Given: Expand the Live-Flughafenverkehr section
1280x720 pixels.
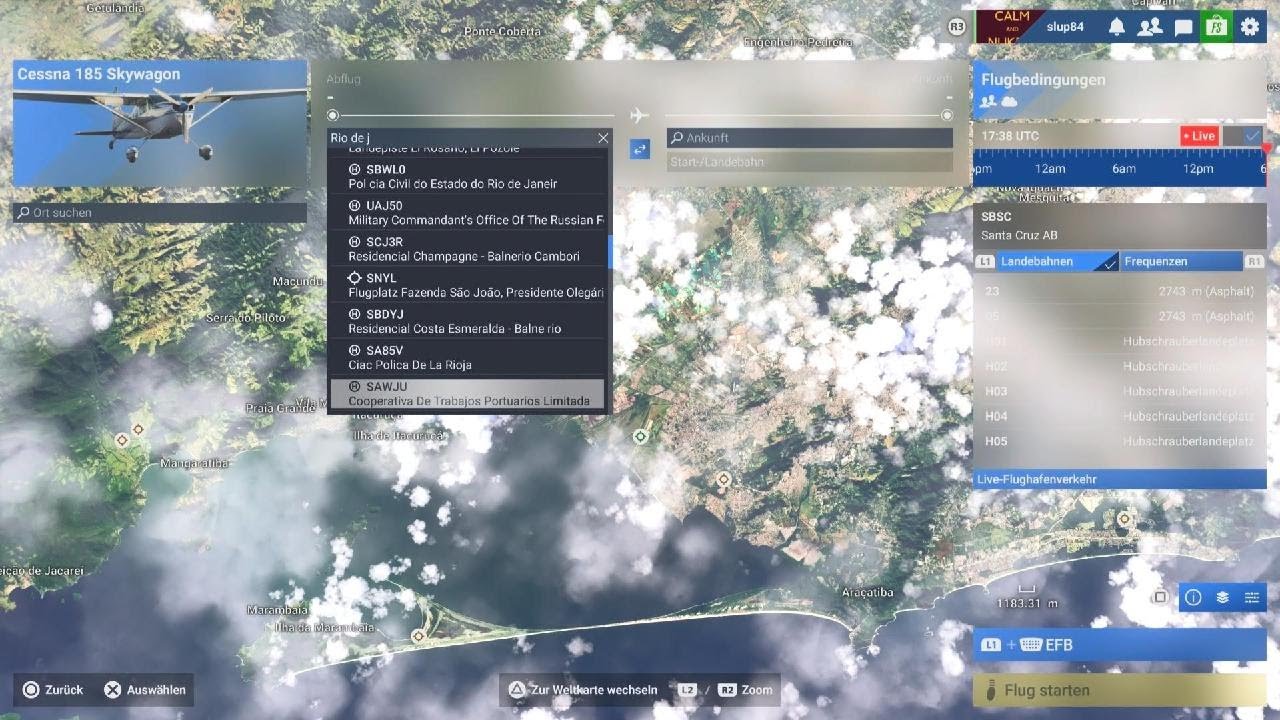Looking at the screenshot, I should (1120, 479).
